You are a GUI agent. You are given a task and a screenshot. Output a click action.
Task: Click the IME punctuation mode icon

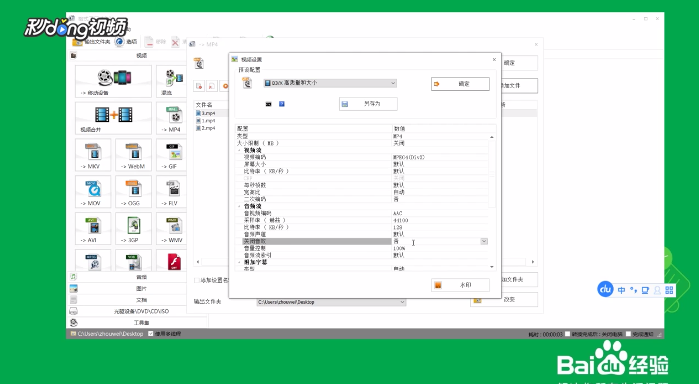click(x=633, y=290)
